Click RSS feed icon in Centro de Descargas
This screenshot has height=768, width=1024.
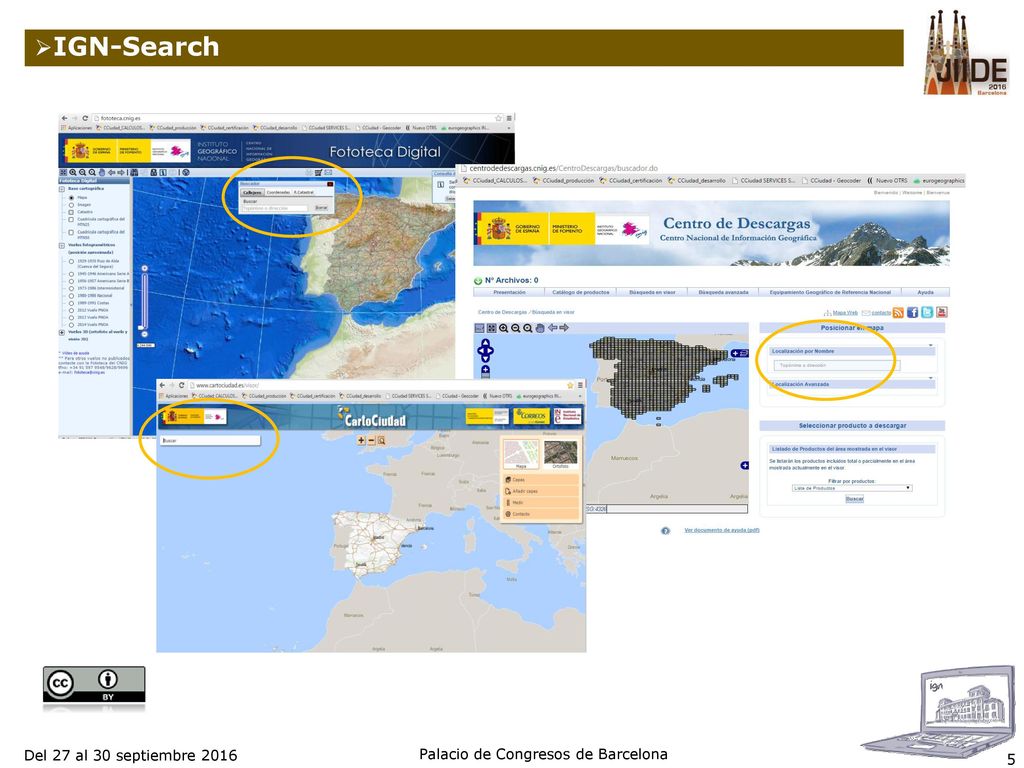pyautogui.click(x=899, y=313)
